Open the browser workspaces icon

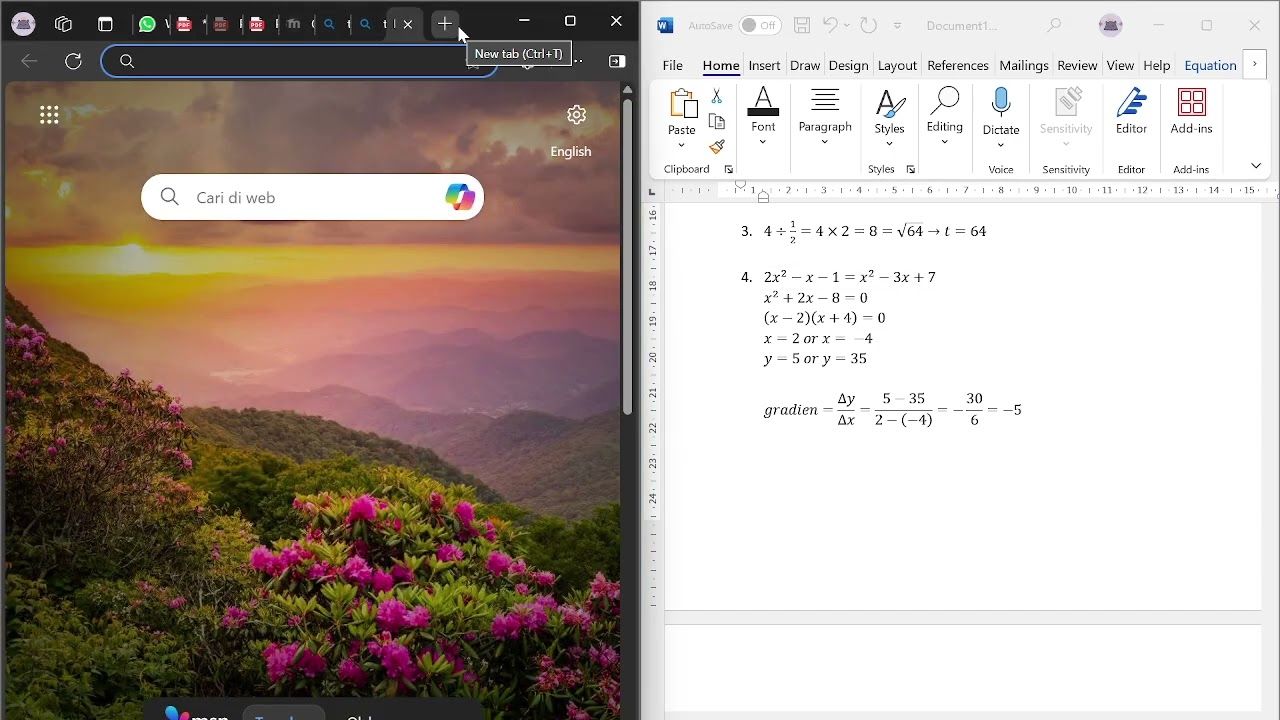64,24
